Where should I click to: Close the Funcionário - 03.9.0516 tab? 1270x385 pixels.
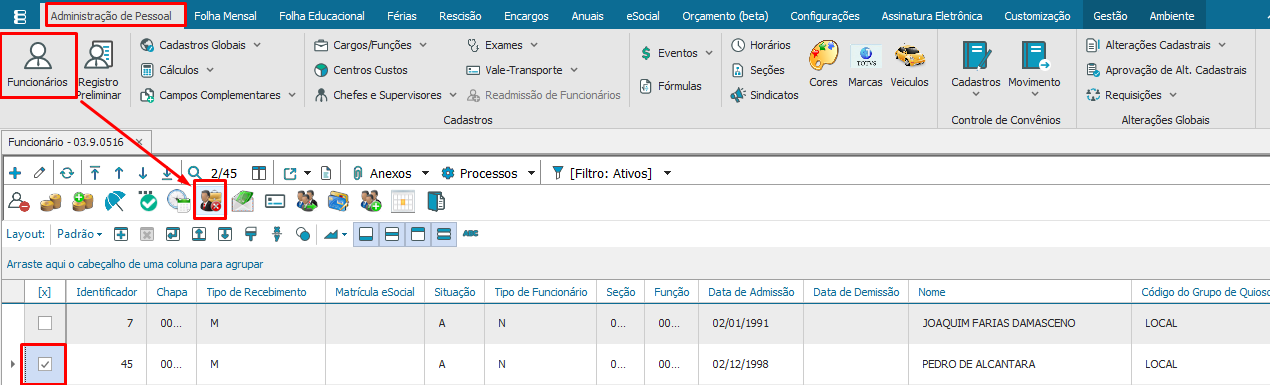click(139, 142)
